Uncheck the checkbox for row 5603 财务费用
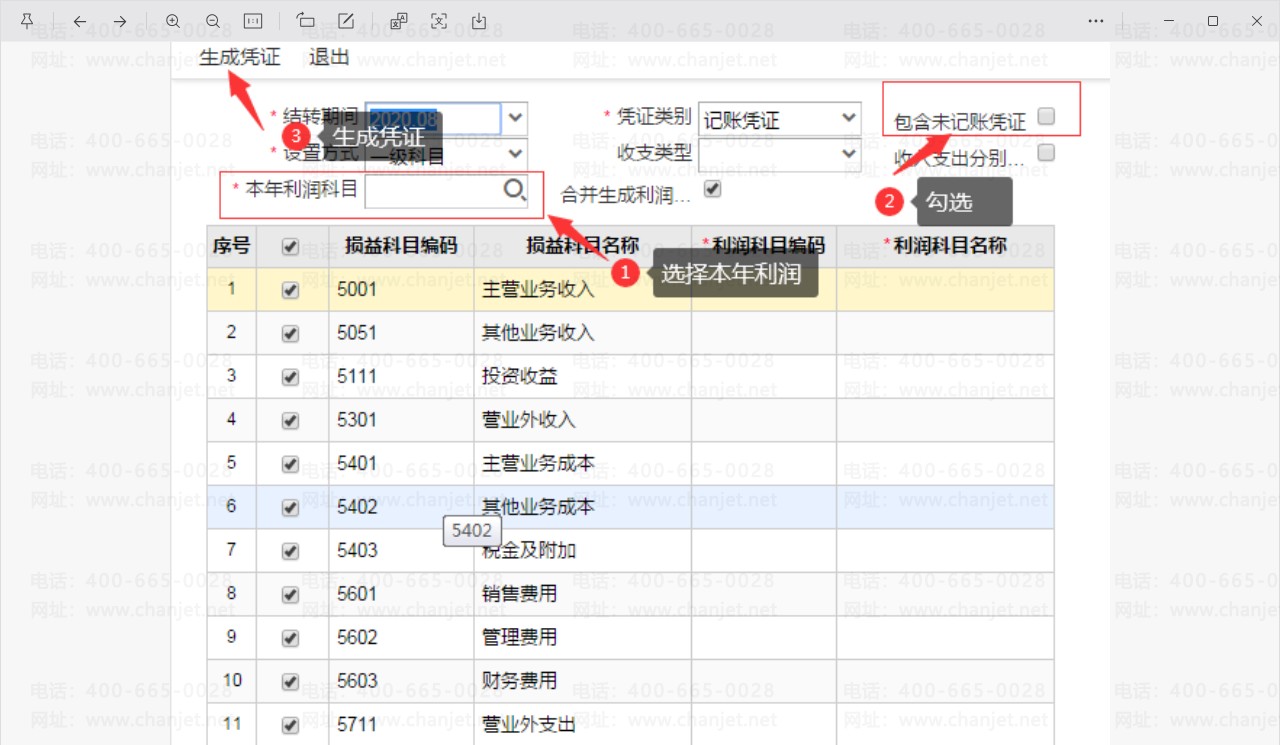This screenshot has width=1280, height=745. [291, 682]
